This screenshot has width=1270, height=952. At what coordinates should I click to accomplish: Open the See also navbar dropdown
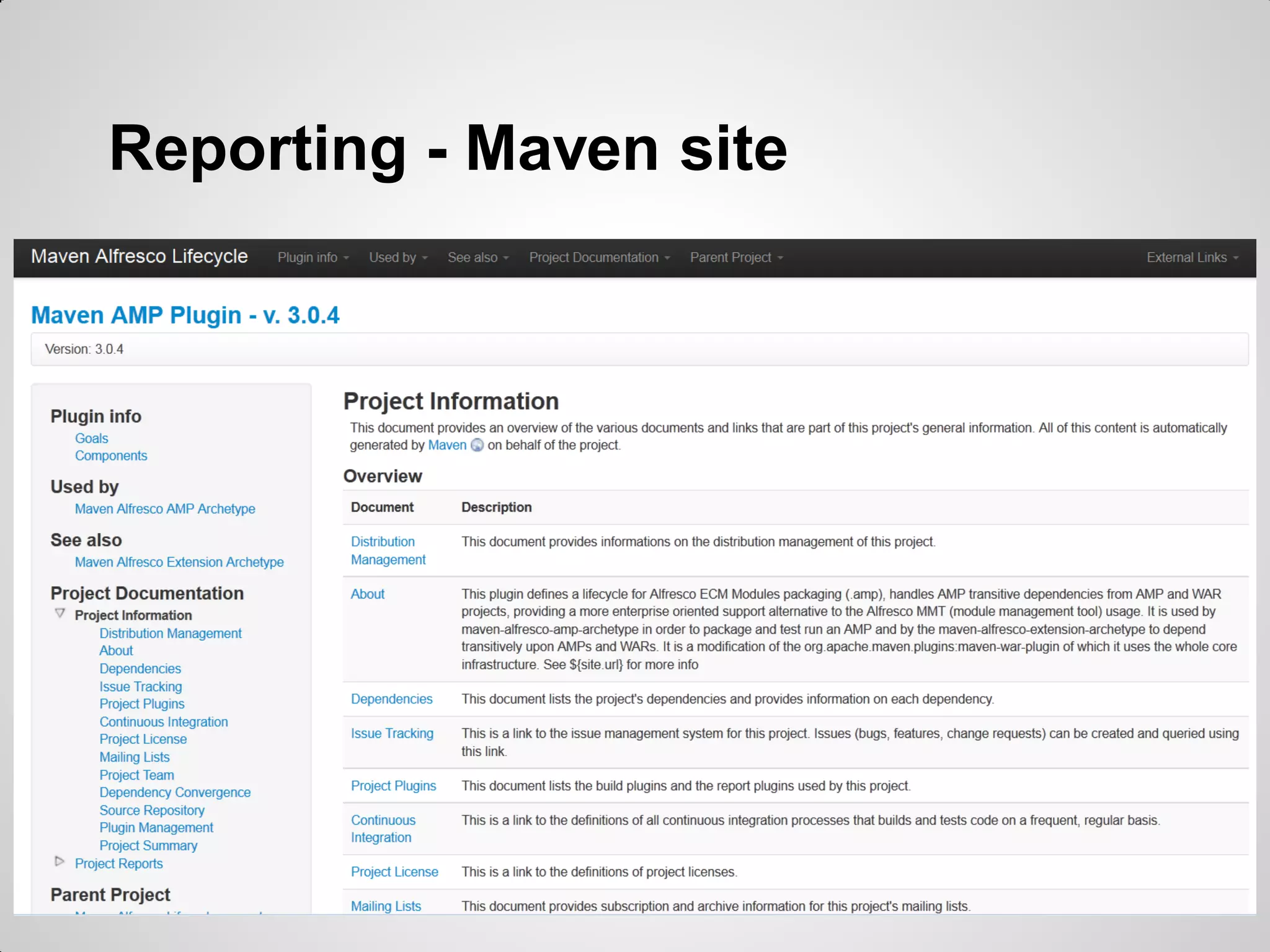[x=478, y=257]
